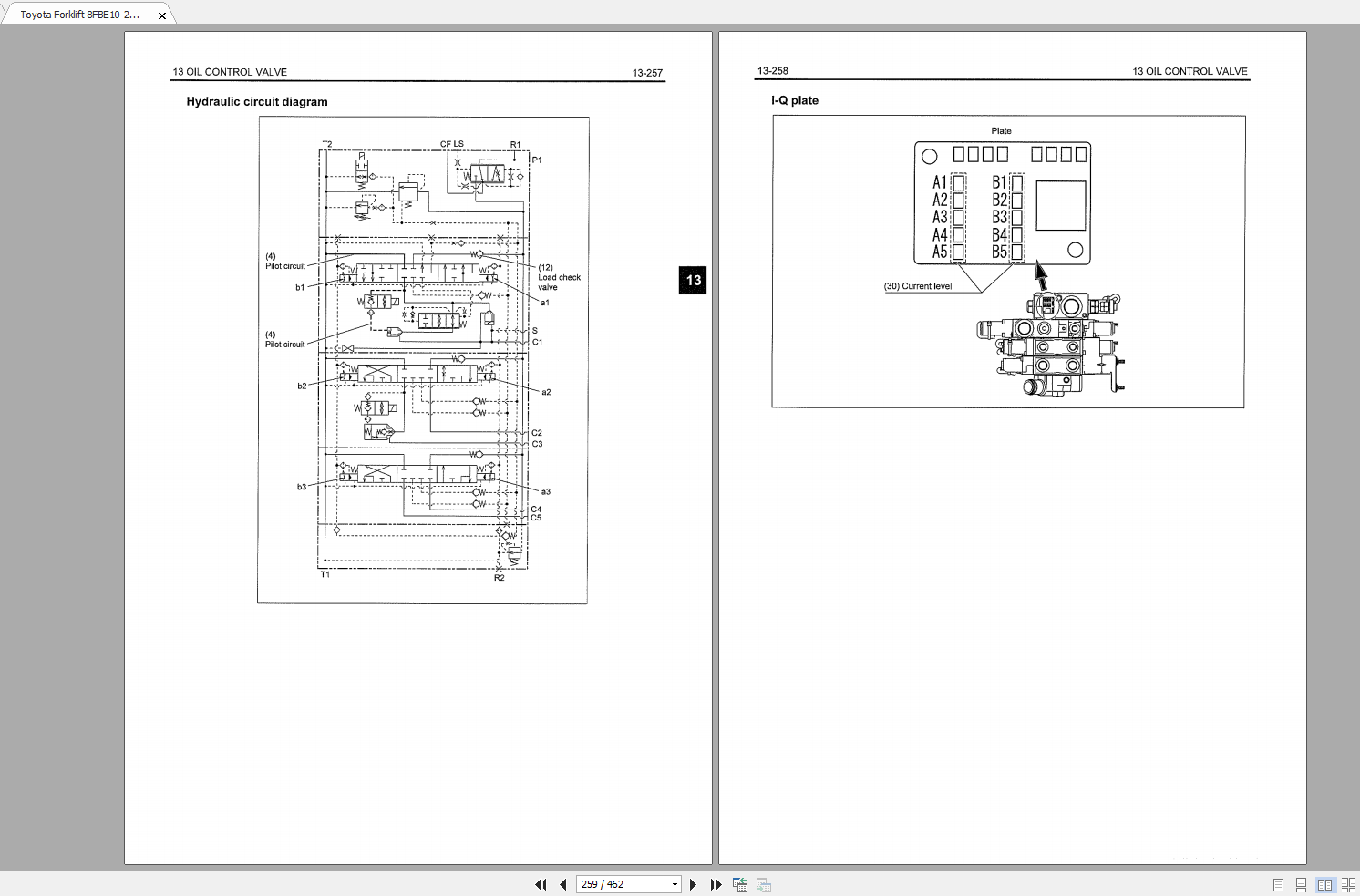The width and height of the screenshot is (1360, 896).
Task: Click the 'R2' port label
Action: [500, 578]
